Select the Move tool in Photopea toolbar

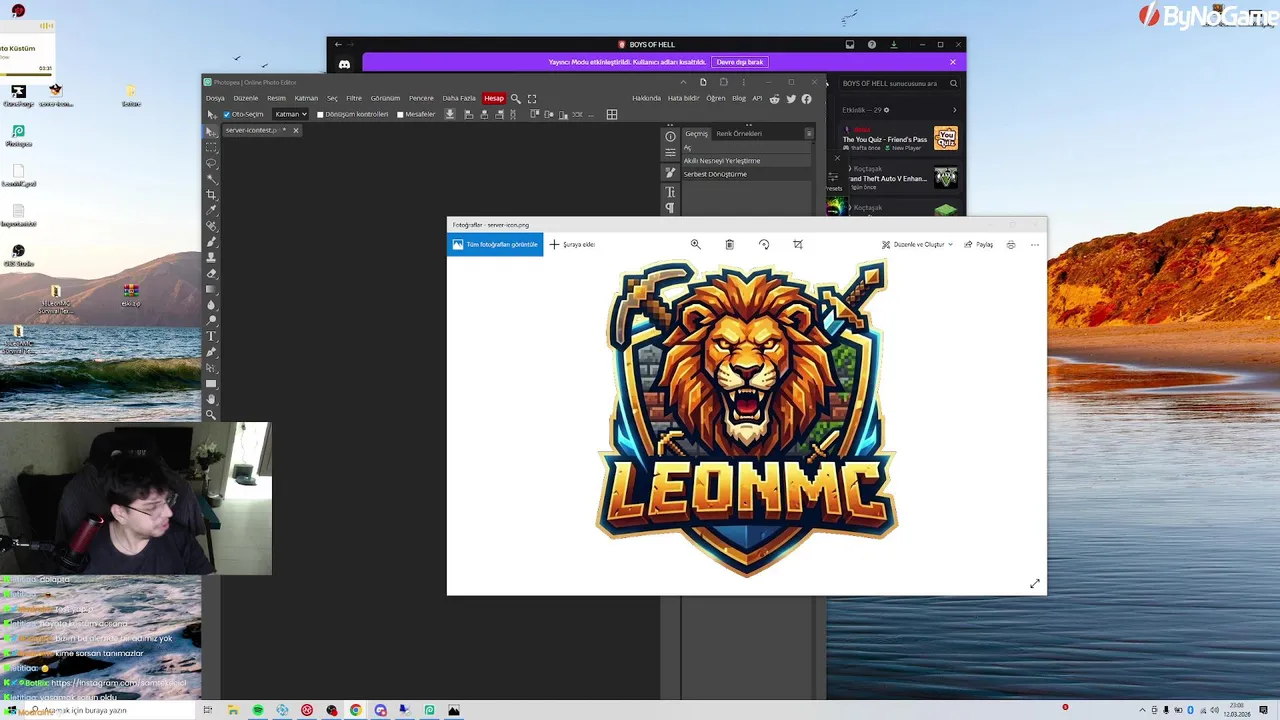click(x=211, y=131)
